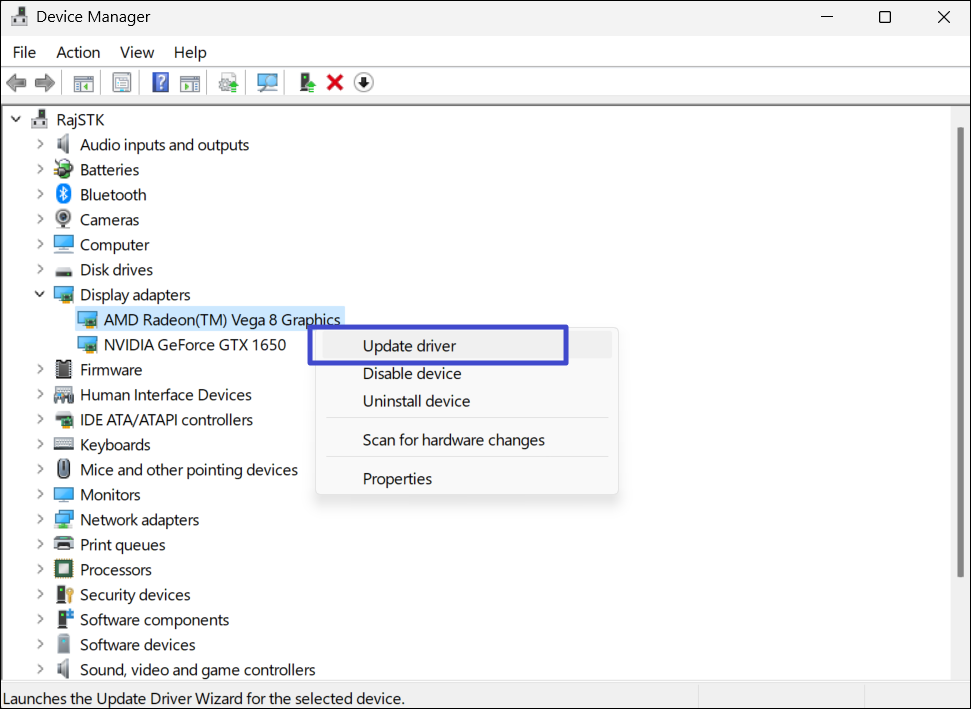
Task: Click the blue question mark Help icon
Action: 160,82
